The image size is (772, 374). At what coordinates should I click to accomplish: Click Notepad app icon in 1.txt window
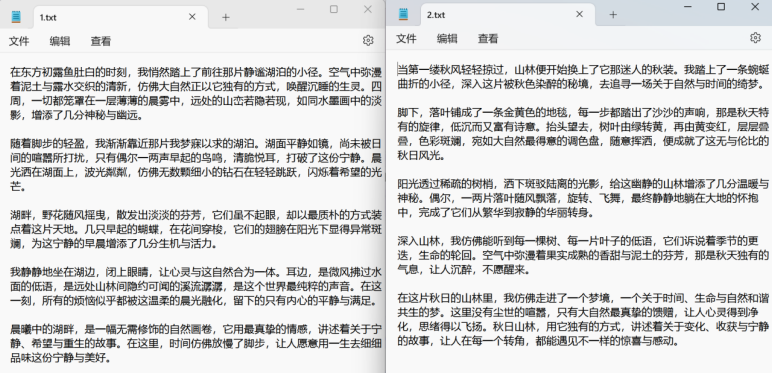click(x=17, y=17)
